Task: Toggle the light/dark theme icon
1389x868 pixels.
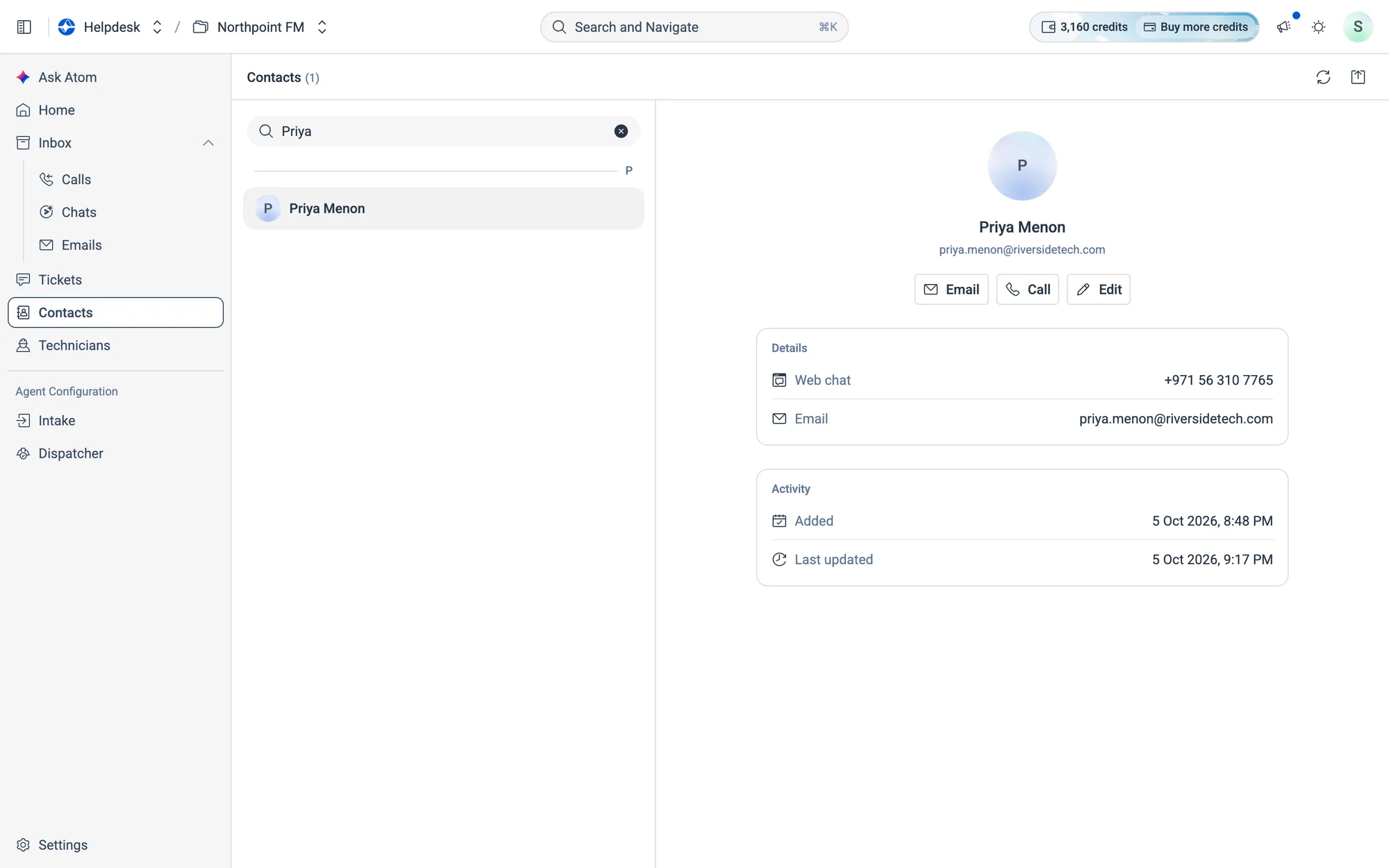Action: (1318, 27)
